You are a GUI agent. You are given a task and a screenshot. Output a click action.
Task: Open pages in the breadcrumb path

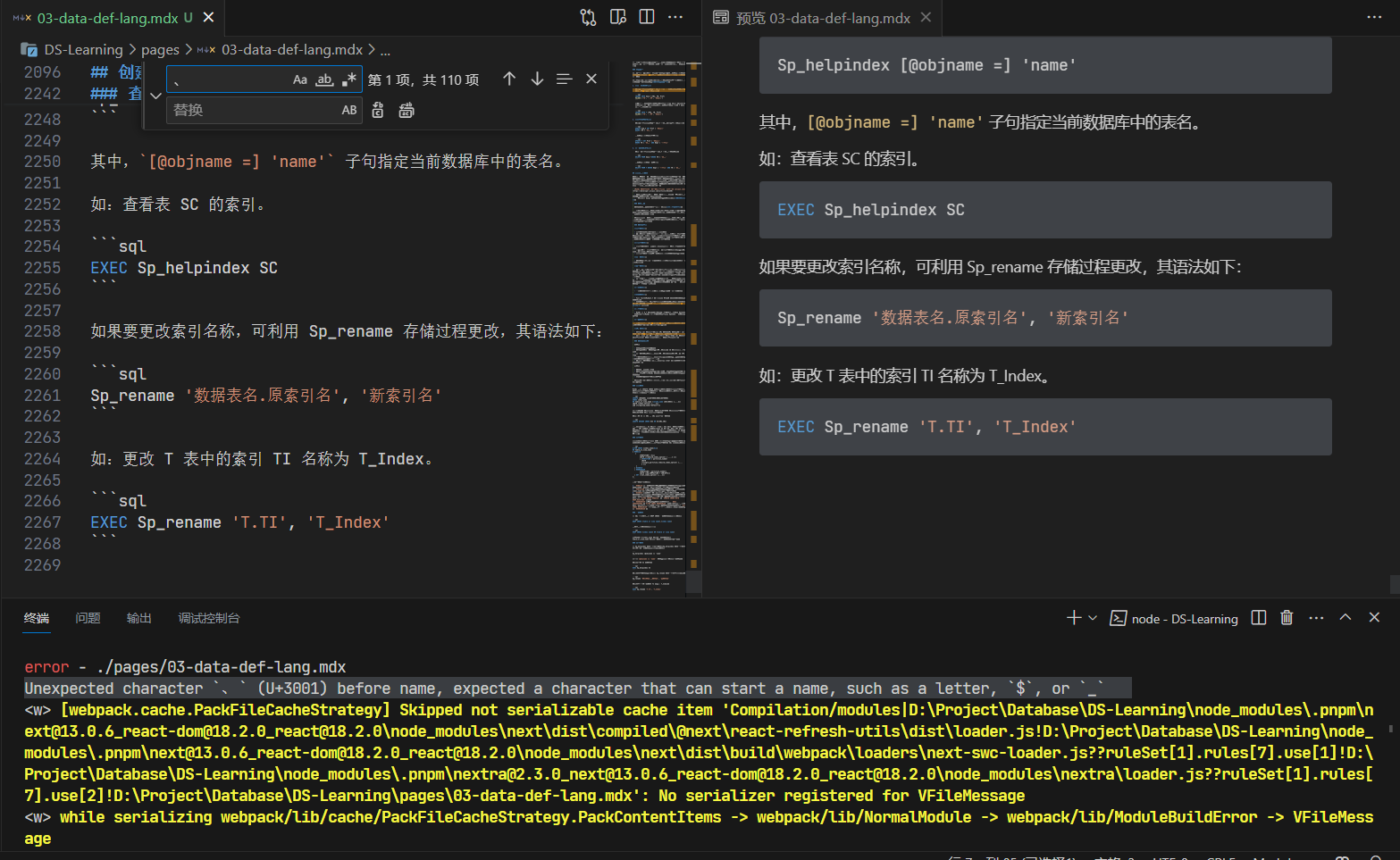tap(160, 50)
